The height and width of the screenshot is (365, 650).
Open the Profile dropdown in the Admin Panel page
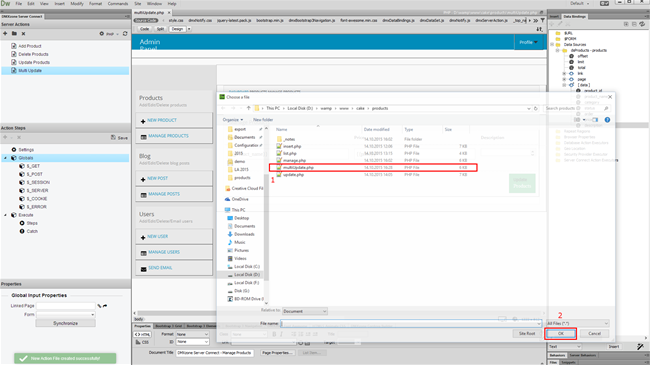pos(529,42)
